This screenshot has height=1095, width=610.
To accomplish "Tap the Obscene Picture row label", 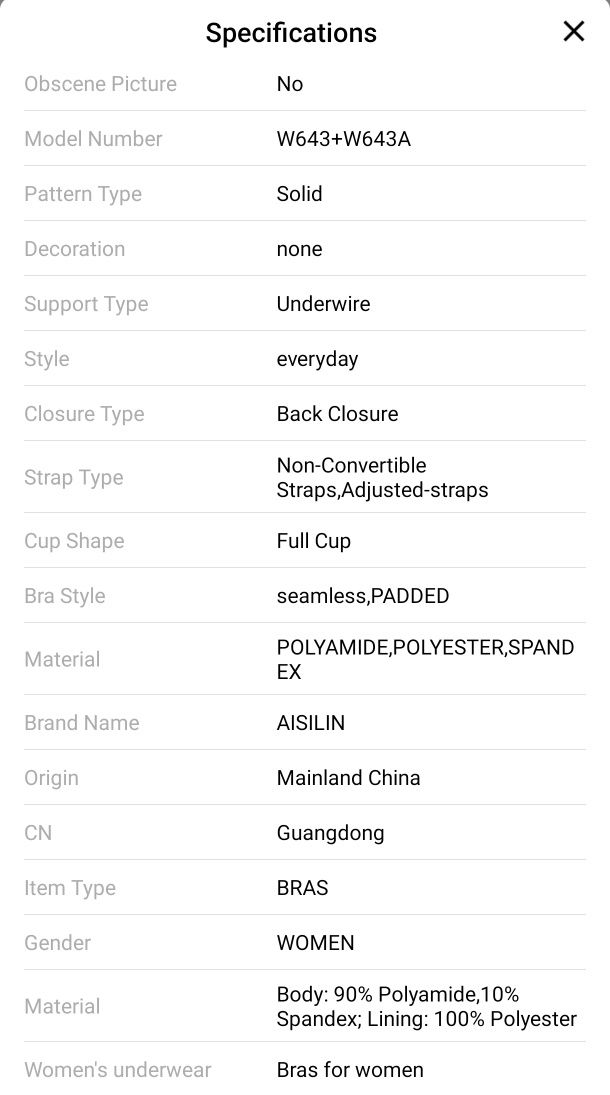I will pos(101,84).
